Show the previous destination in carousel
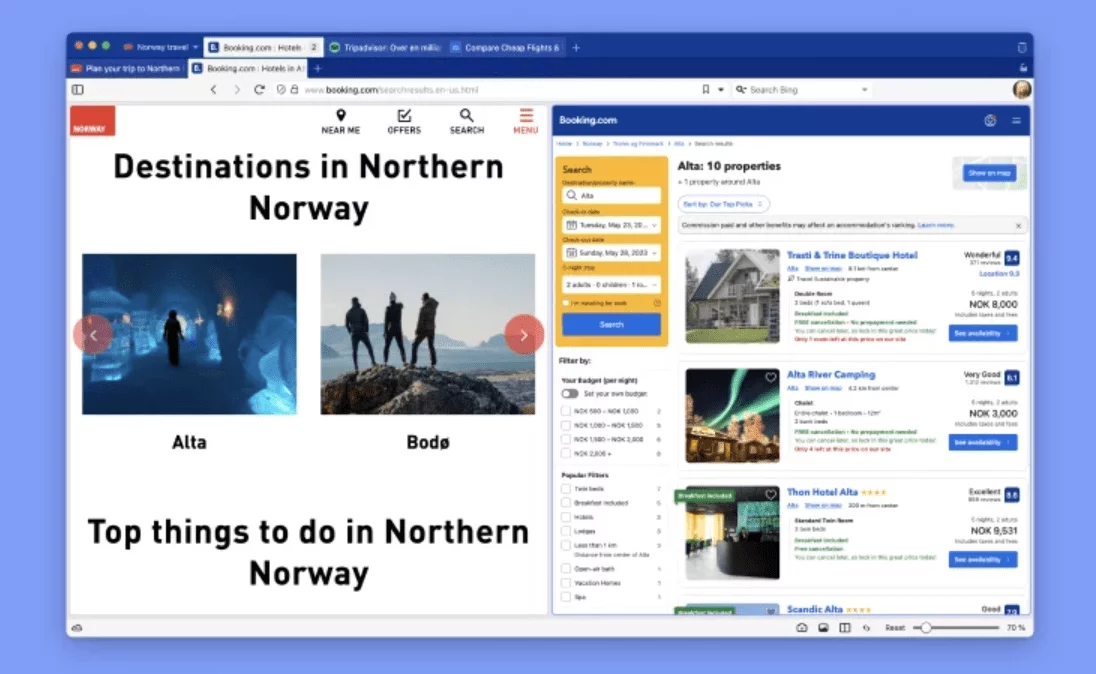 point(93,335)
